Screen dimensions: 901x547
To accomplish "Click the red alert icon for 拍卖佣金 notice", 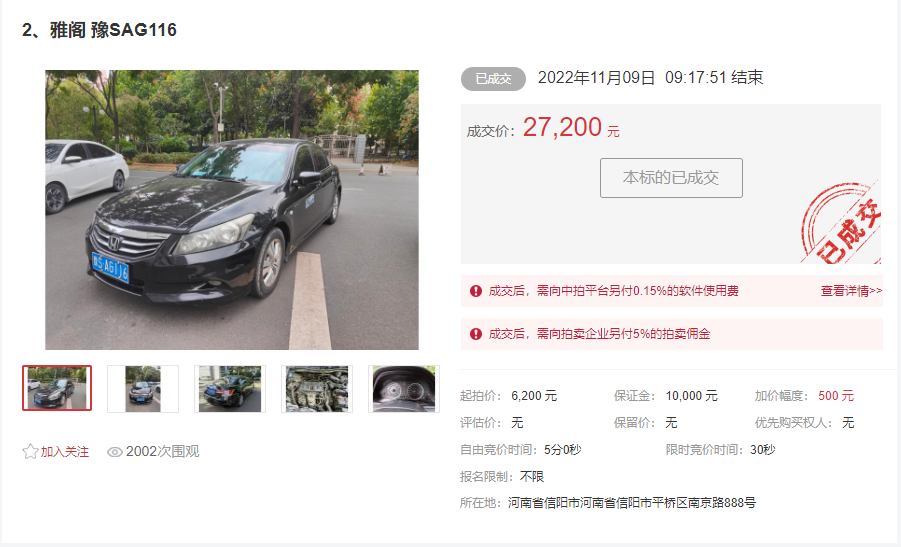I will coord(476,334).
